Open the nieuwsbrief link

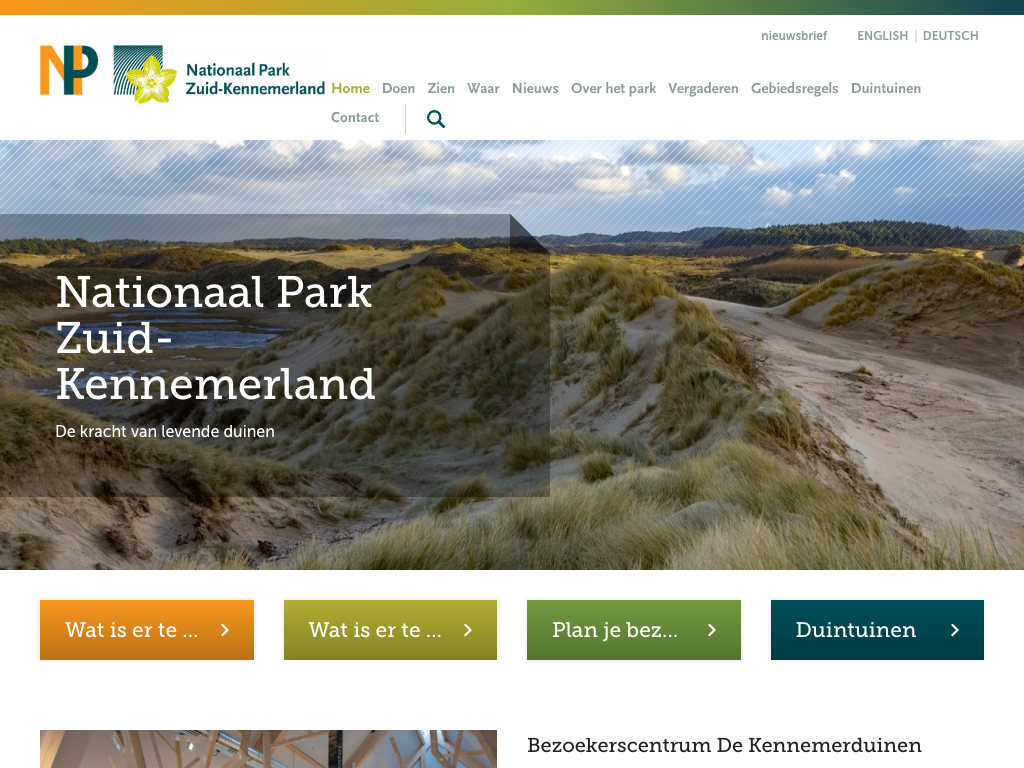click(794, 36)
